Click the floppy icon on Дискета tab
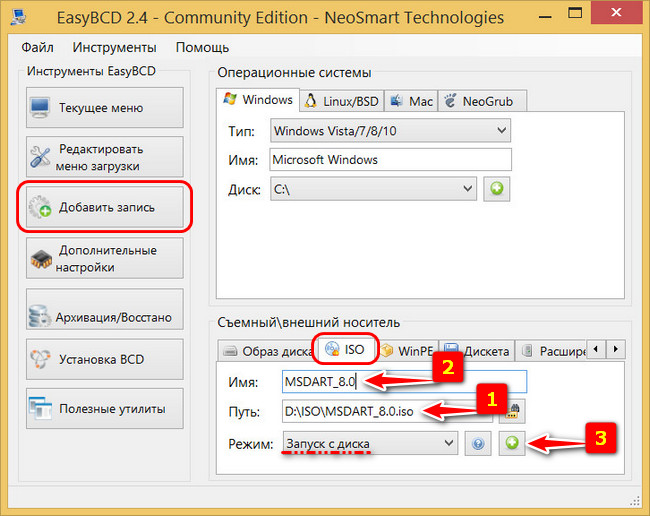Viewport: 650px width, 516px height. pyautogui.click(x=451, y=350)
